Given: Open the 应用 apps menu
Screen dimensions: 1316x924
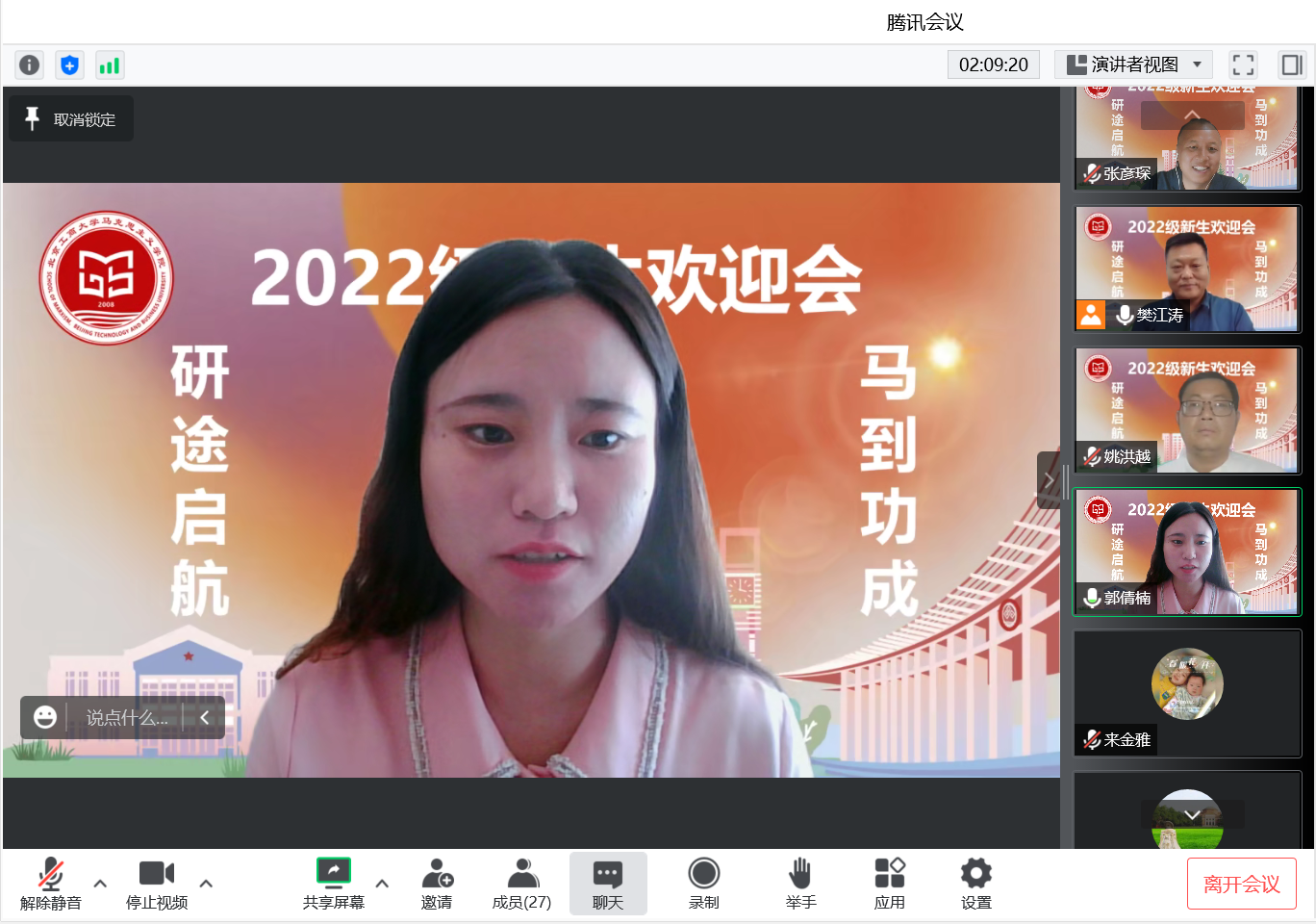Looking at the screenshot, I should click(890, 884).
